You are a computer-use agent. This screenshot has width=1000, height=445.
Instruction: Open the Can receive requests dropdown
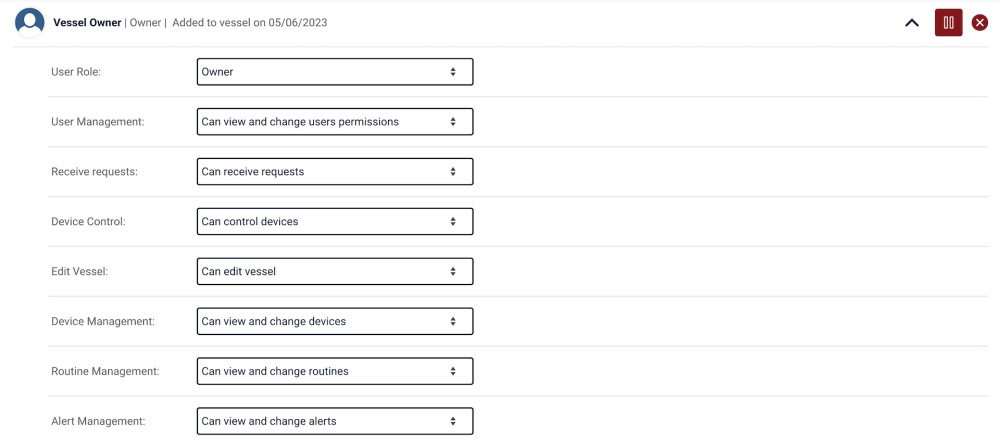334,172
